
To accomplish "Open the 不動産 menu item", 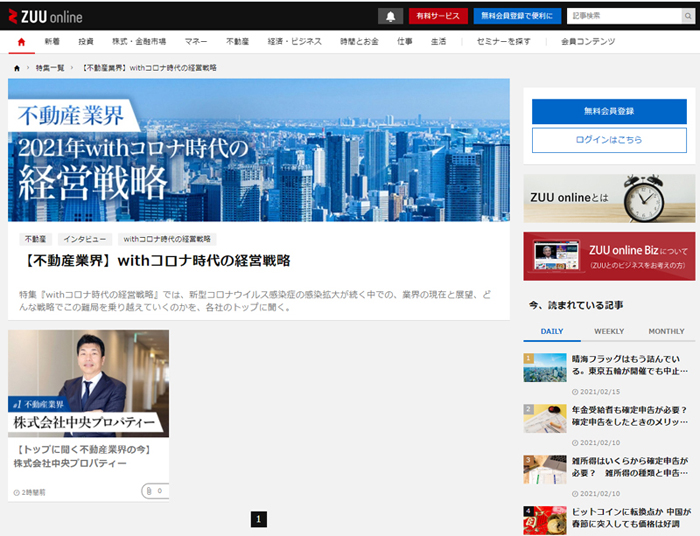I will click(x=238, y=42).
